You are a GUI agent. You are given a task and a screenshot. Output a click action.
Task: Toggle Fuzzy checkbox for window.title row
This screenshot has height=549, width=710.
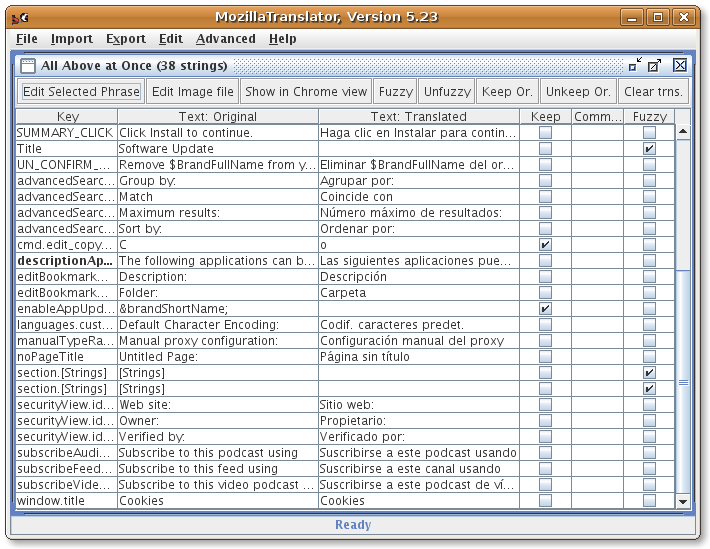click(649, 501)
